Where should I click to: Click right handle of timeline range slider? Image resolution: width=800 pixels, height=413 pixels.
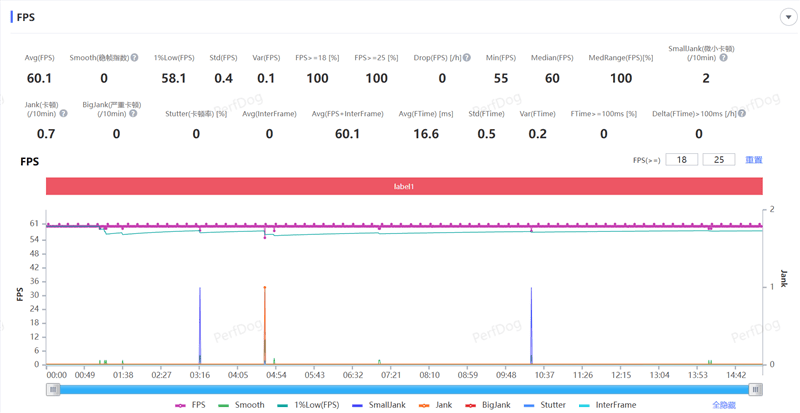coord(756,389)
